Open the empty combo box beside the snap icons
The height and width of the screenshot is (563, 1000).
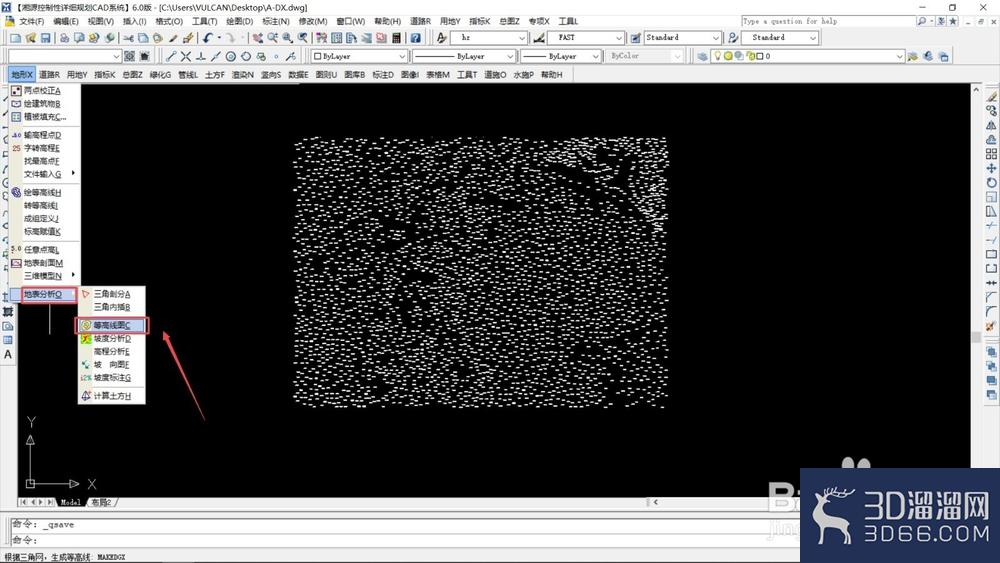point(64,56)
